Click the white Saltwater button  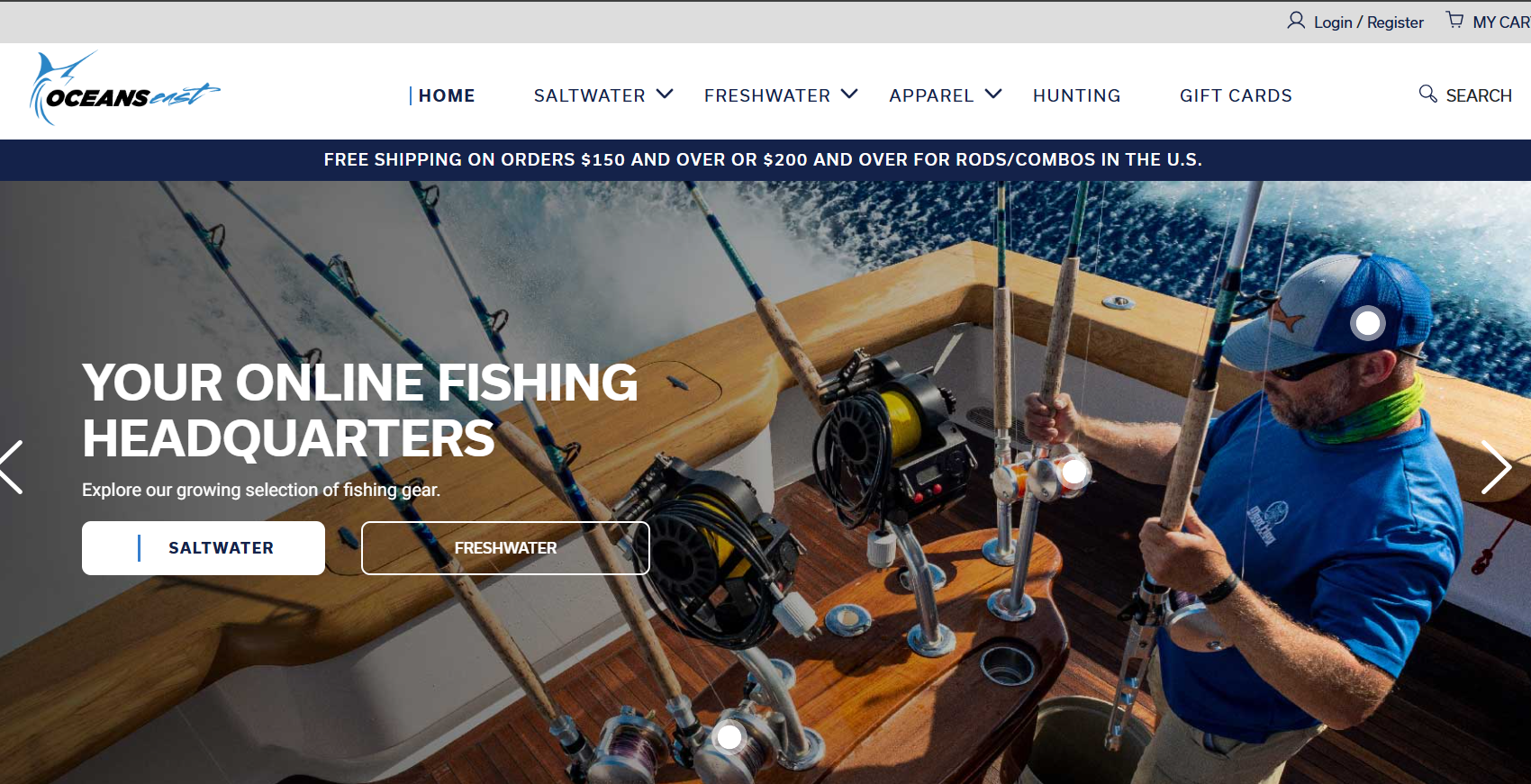[x=204, y=548]
